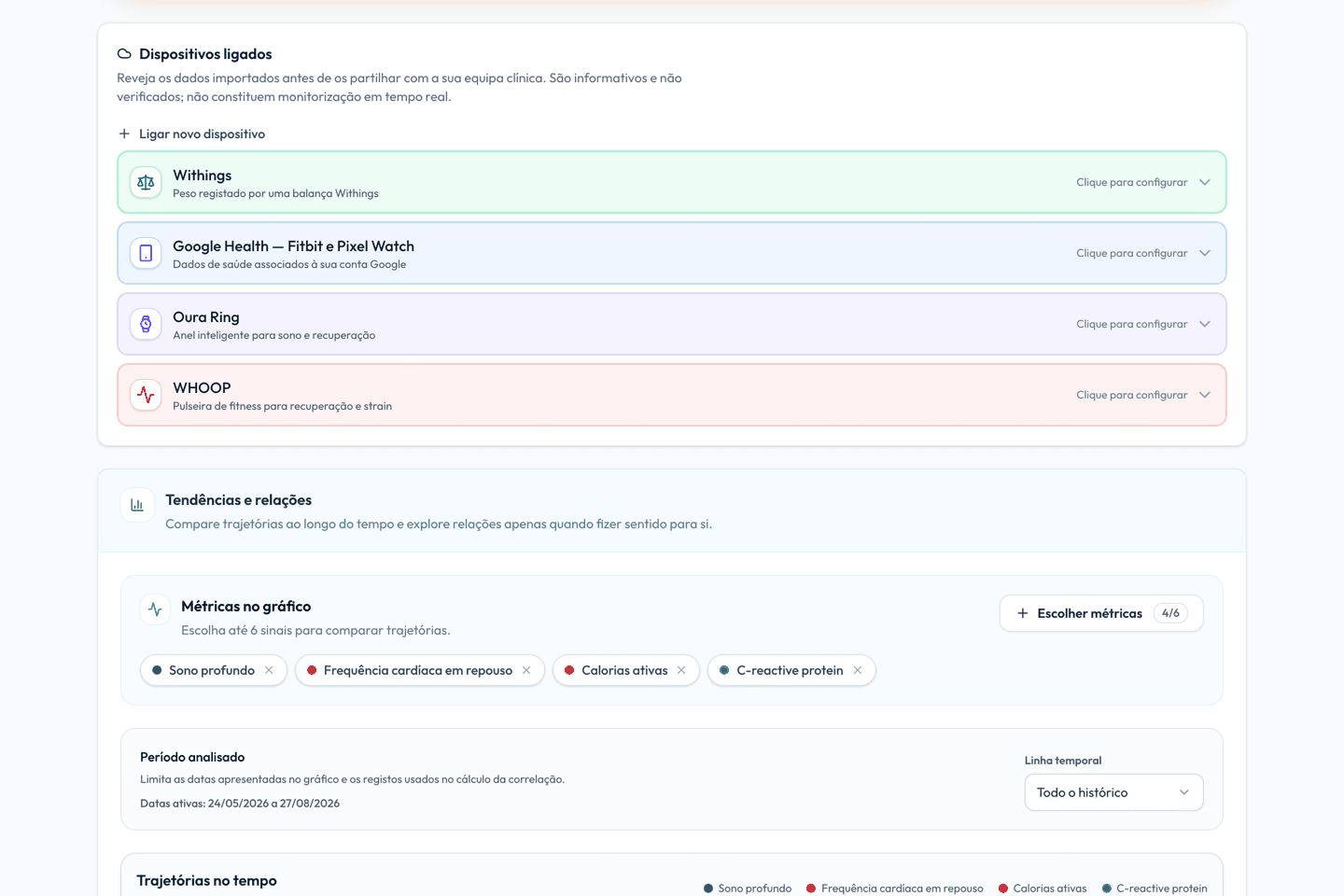Screen dimensions: 1344x896
Task: Click the cloud icon beside Dispositivos ligados
Action: click(x=124, y=54)
